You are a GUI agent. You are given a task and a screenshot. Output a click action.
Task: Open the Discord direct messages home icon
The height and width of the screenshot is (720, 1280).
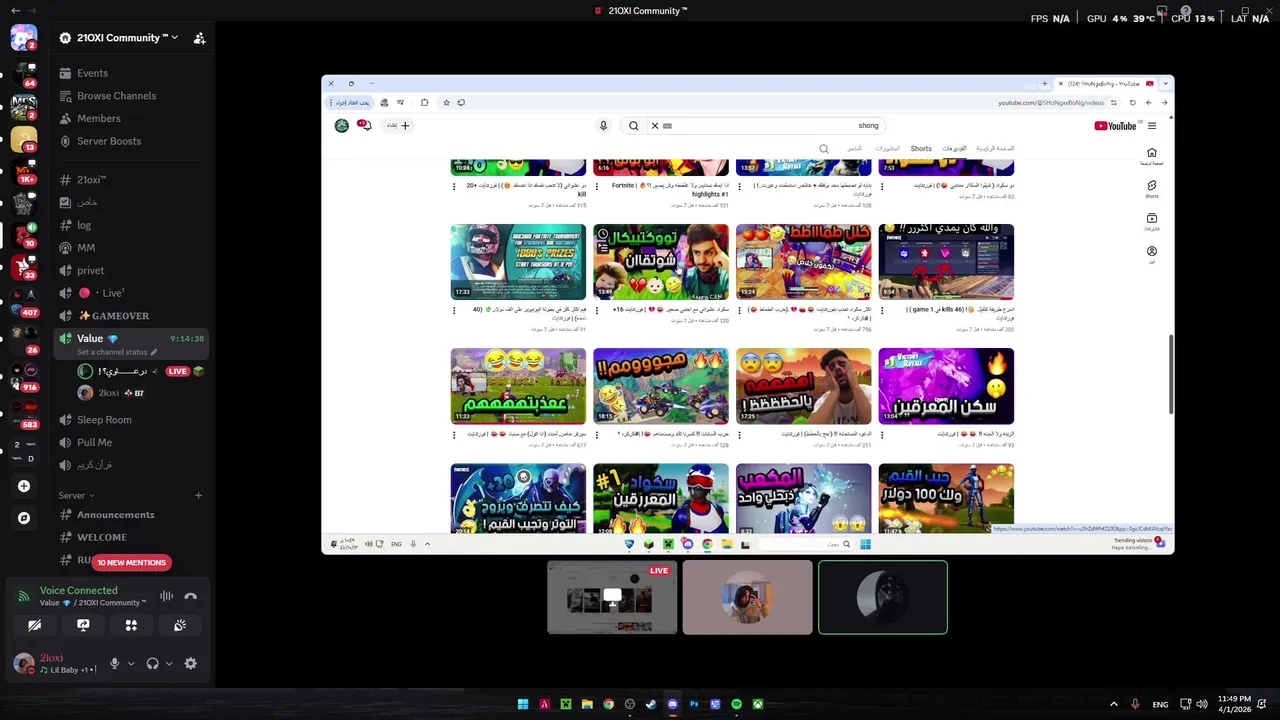[x=23, y=38]
